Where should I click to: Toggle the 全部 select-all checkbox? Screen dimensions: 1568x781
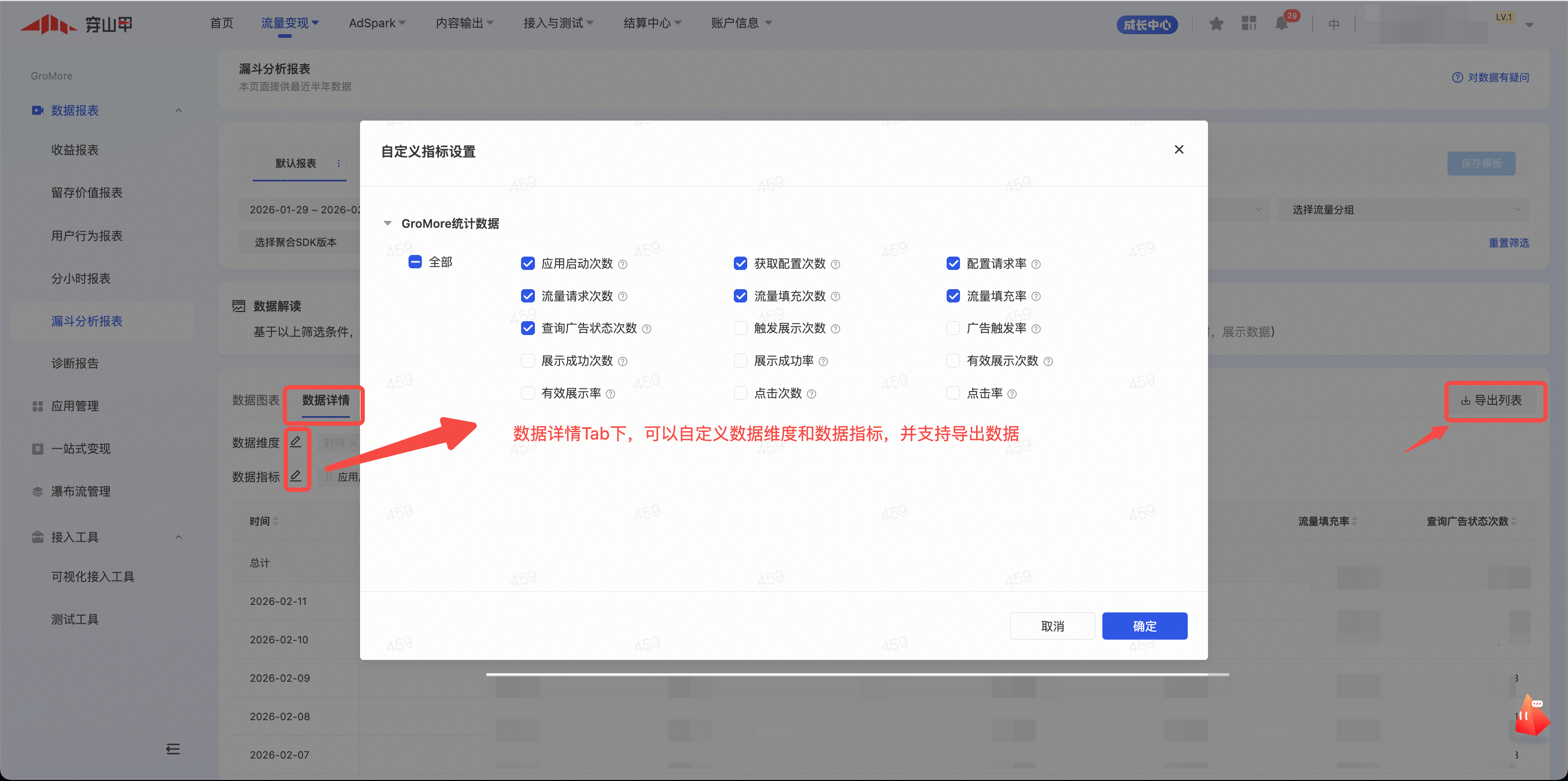pos(415,262)
